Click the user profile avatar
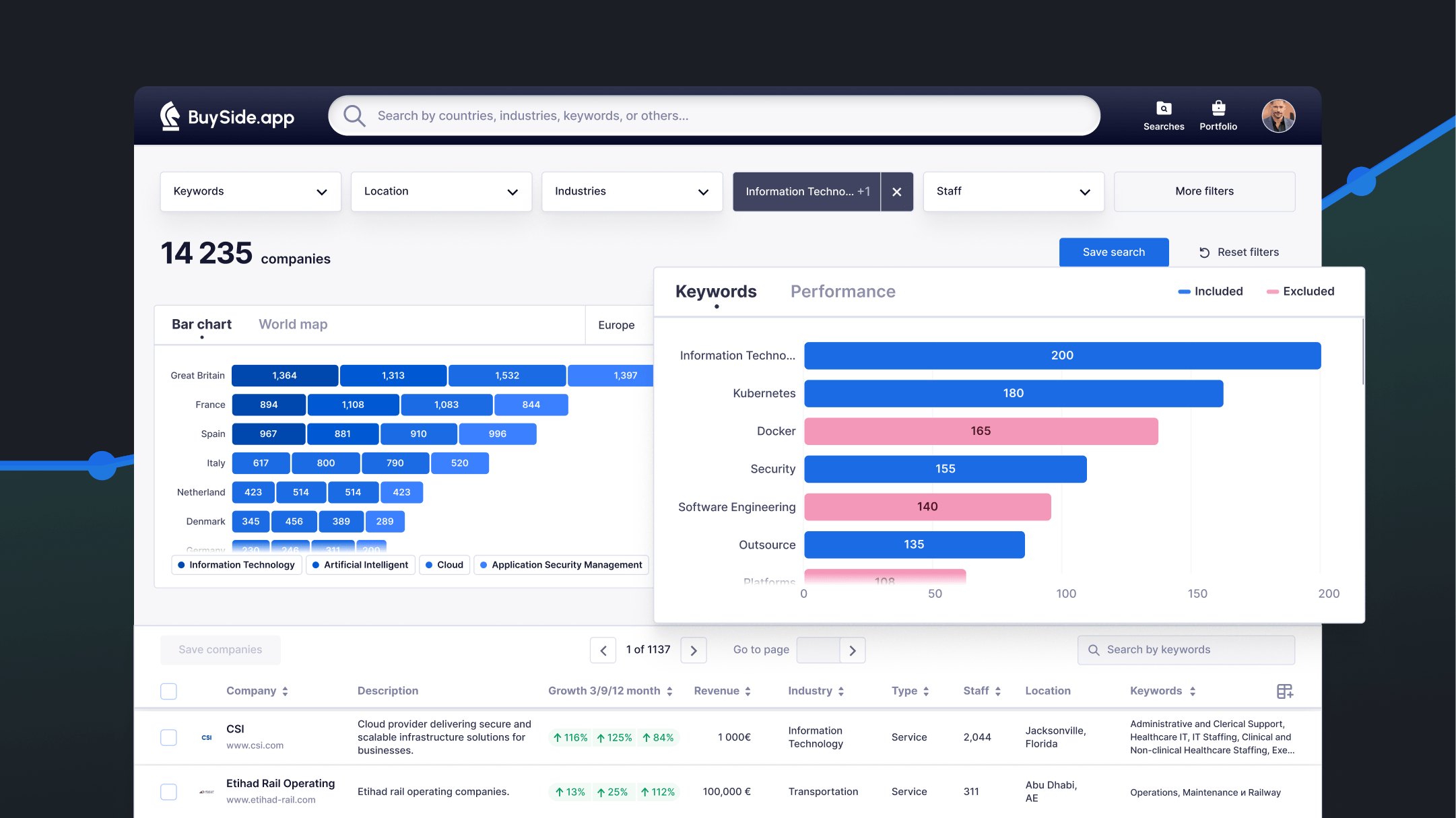This screenshot has width=1456, height=818. pyautogui.click(x=1278, y=116)
